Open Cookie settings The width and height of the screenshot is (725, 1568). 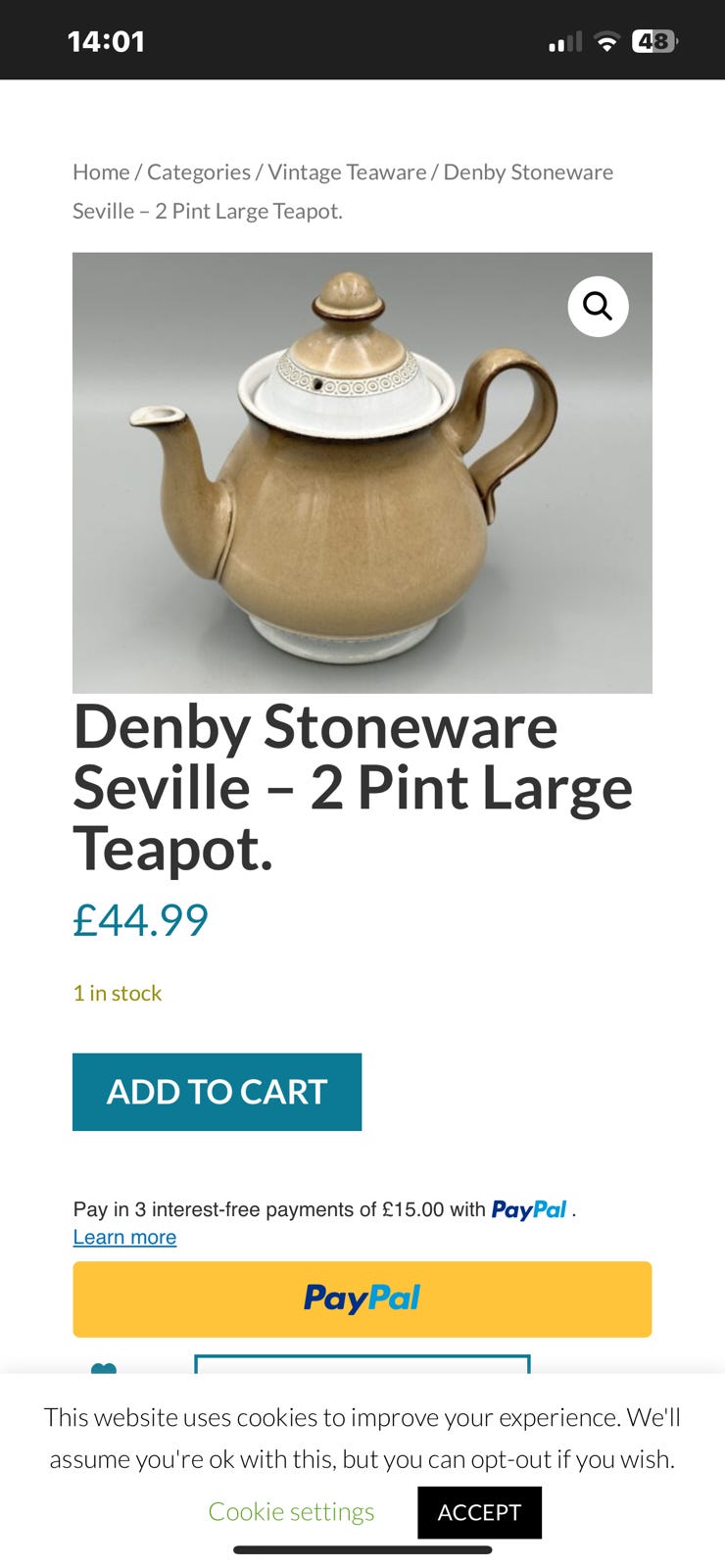pos(291,1511)
